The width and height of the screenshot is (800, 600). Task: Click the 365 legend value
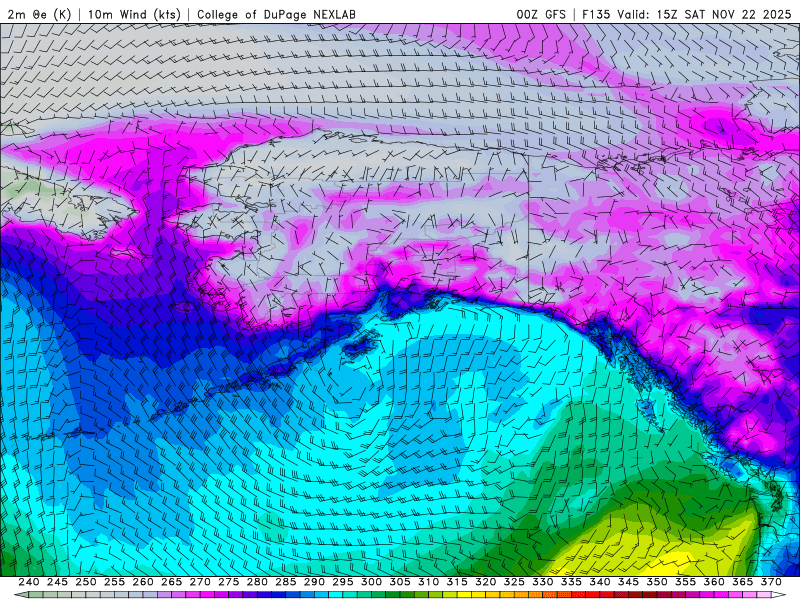click(743, 582)
